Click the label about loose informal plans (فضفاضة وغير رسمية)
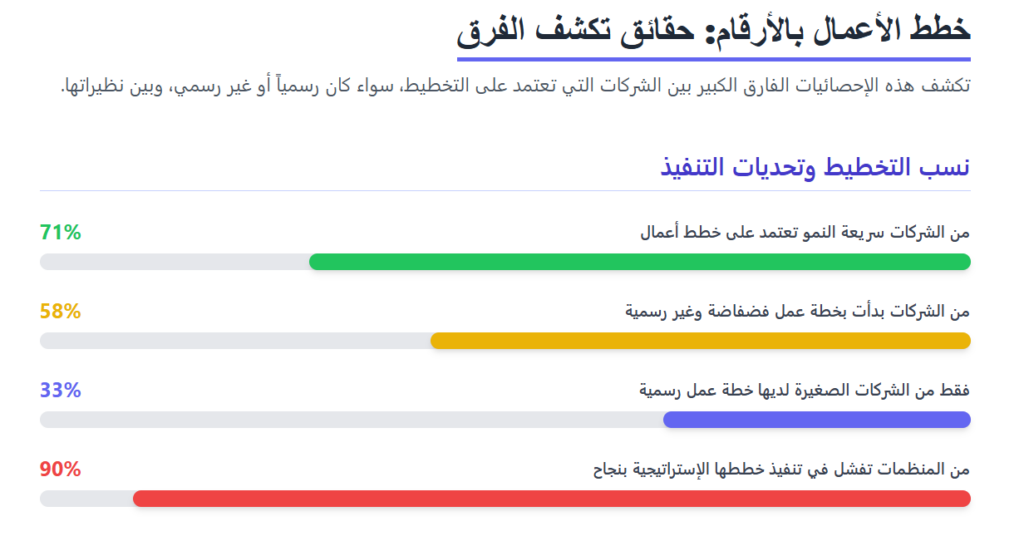 798,312
